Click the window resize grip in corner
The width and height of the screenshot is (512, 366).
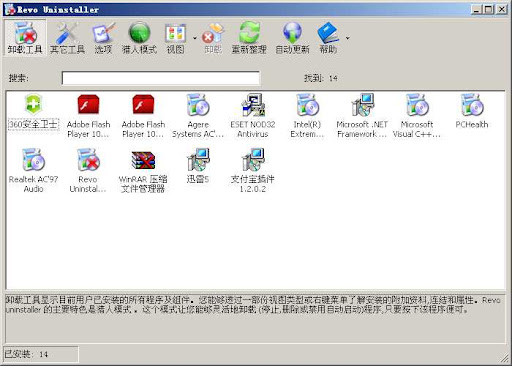[505, 359]
